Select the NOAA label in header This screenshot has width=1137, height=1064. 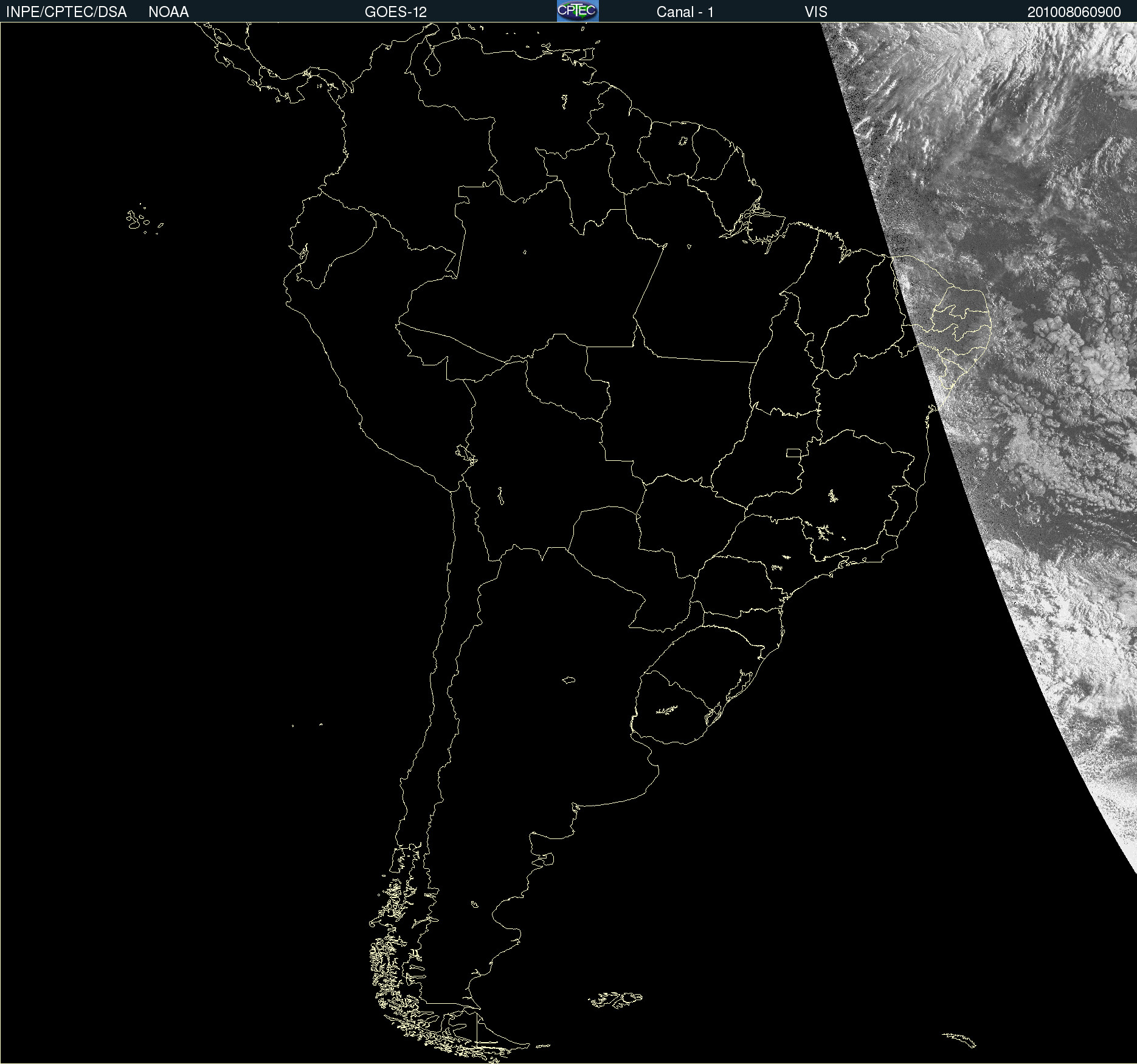168,12
